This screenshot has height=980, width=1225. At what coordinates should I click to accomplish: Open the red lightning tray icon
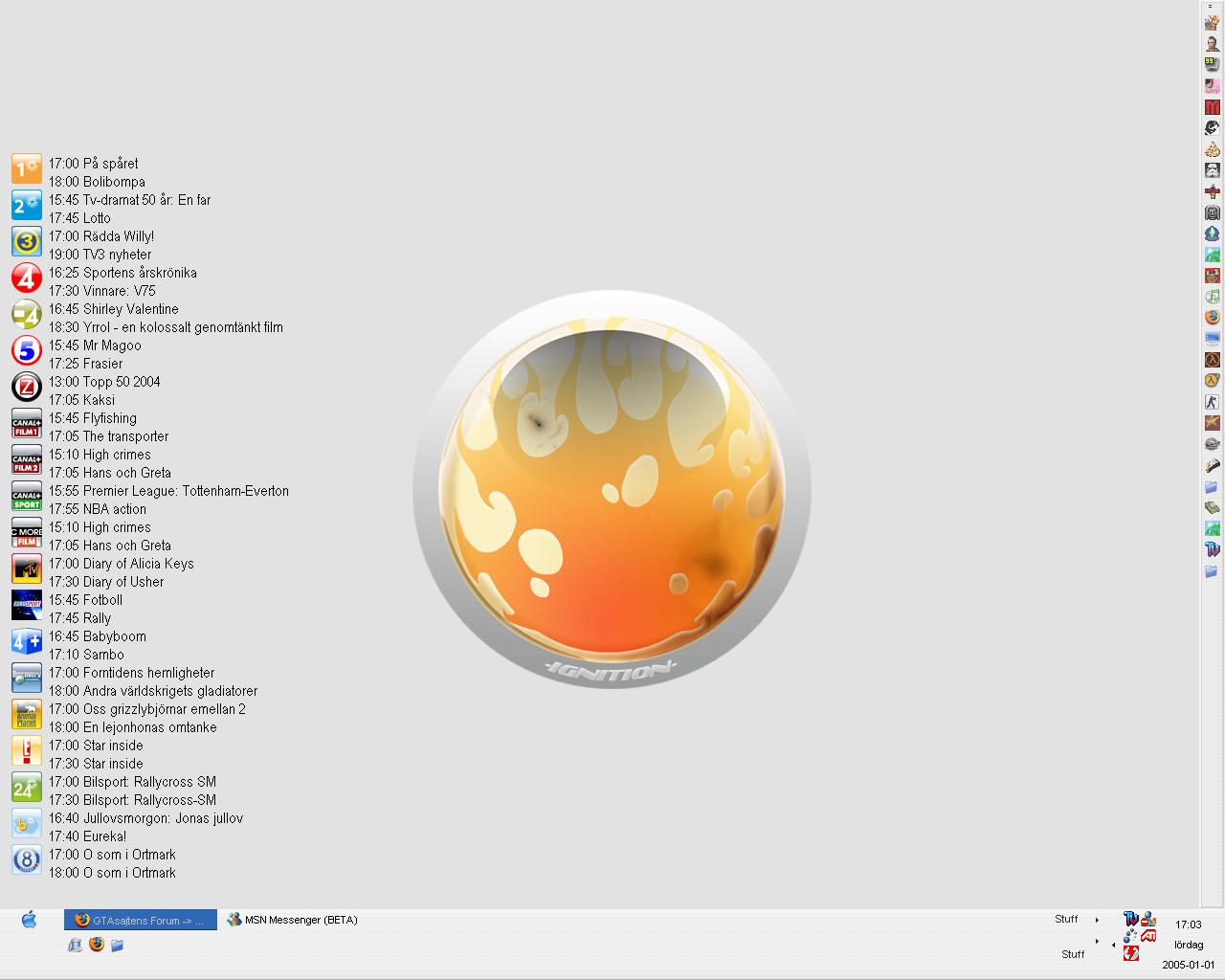pyautogui.click(x=1131, y=953)
